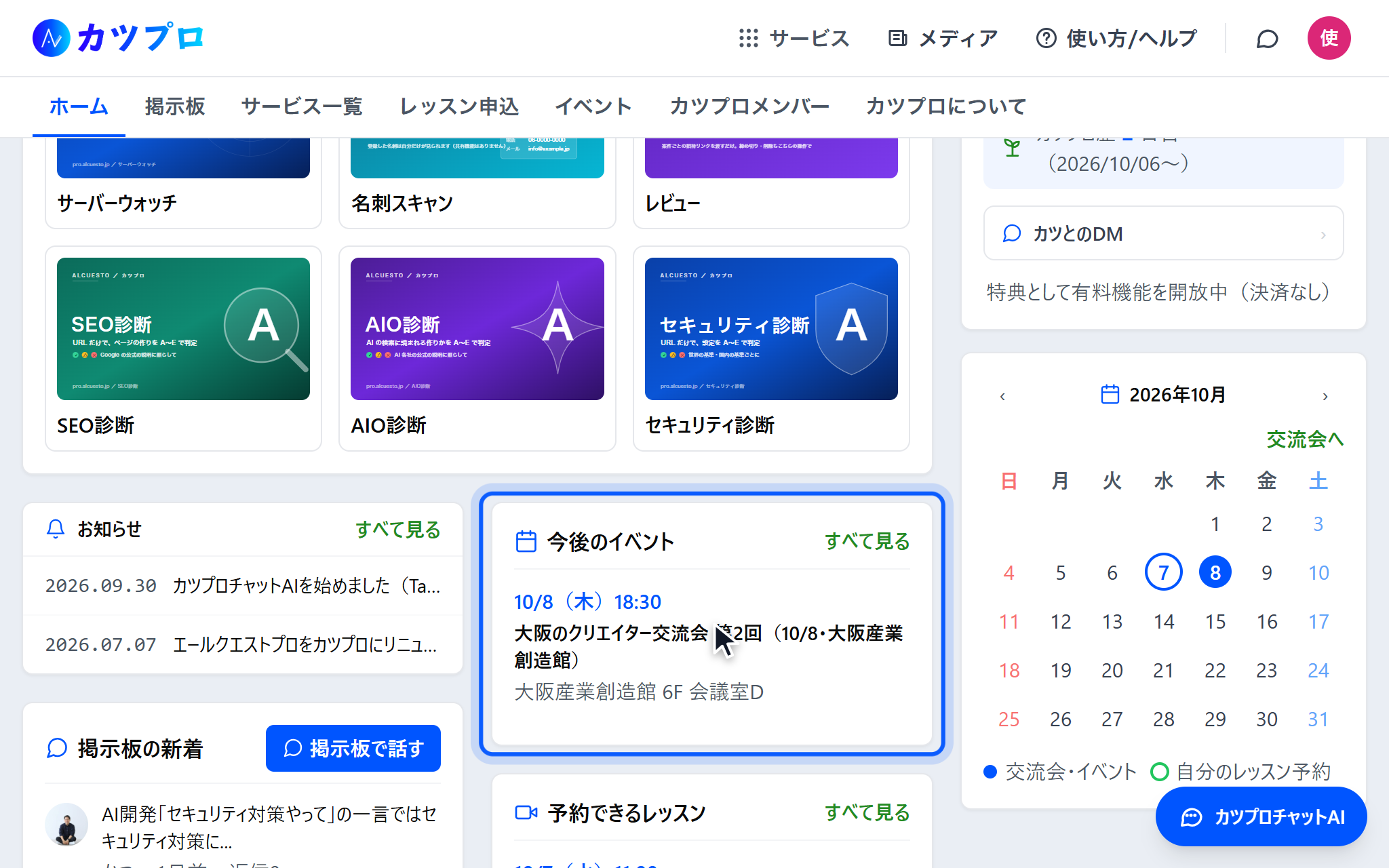Click 掲示板で話す button

(x=353, y=749)
